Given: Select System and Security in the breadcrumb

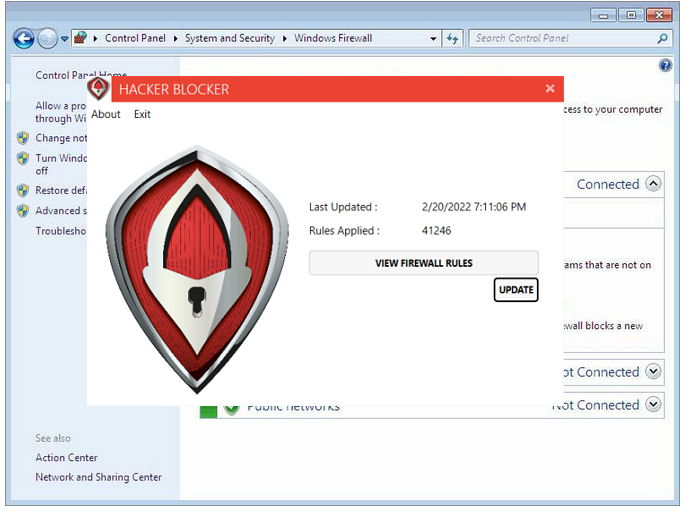Looking at the screenshot, I should (x=230, y=38).
